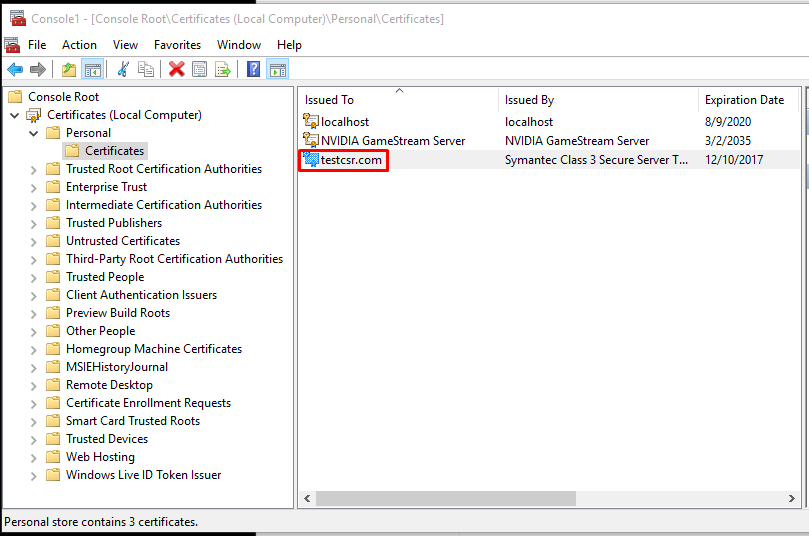The height and width of the screenshot is (536, 809).
Task: Expand the Trusted Publishers node
Action: pos(34,224)
